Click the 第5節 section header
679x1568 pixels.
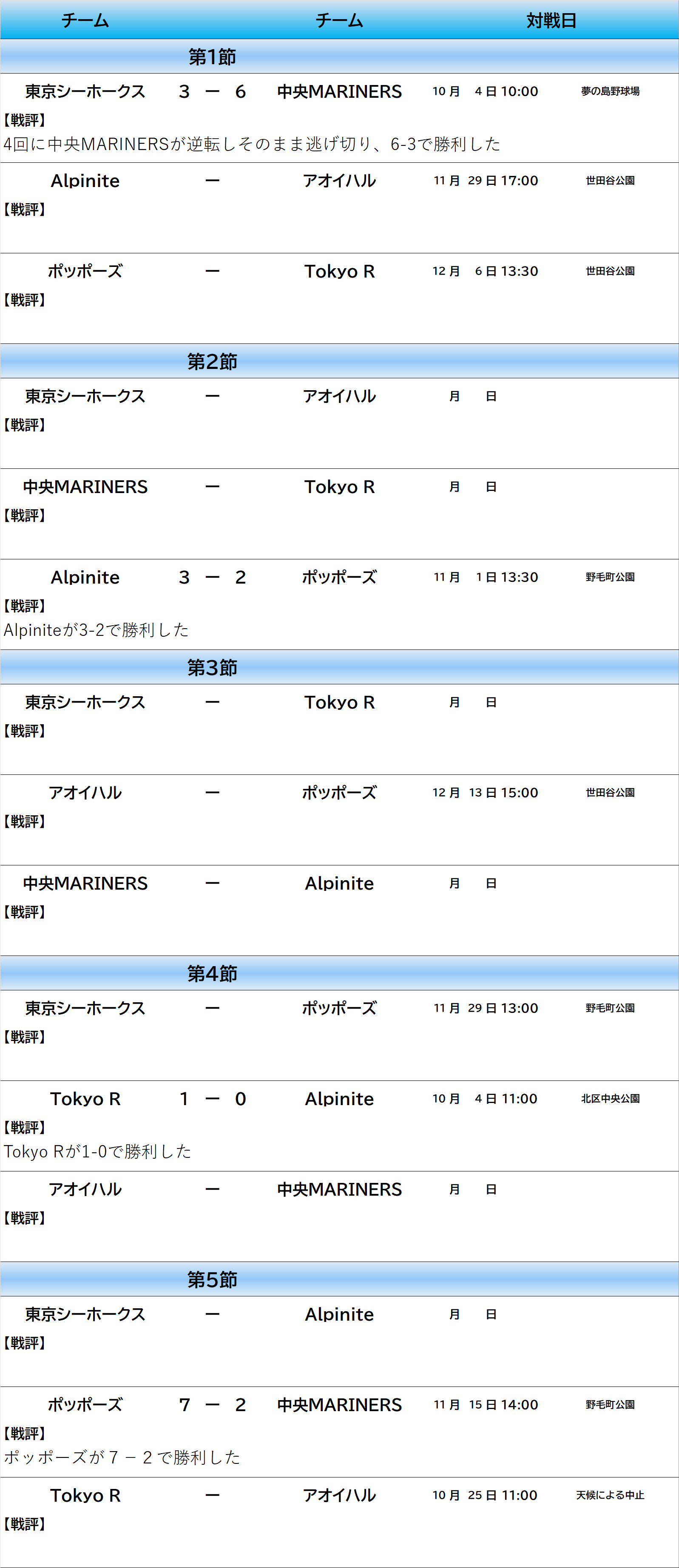point(212,1279)
